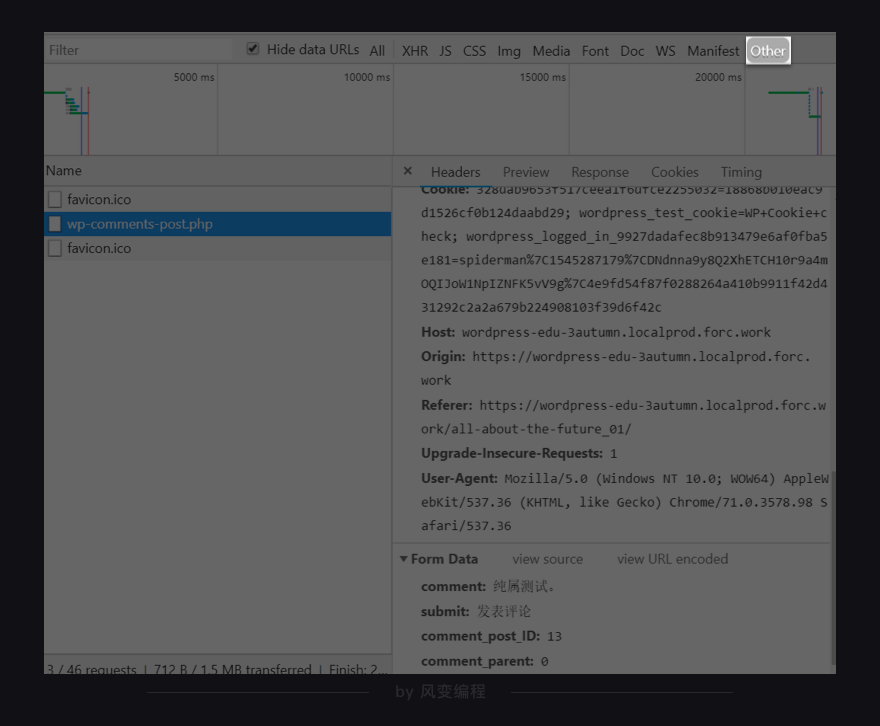Screen dimensions: 880x726
Task: Select the first favicon.ico request
Action: [218, 199]
